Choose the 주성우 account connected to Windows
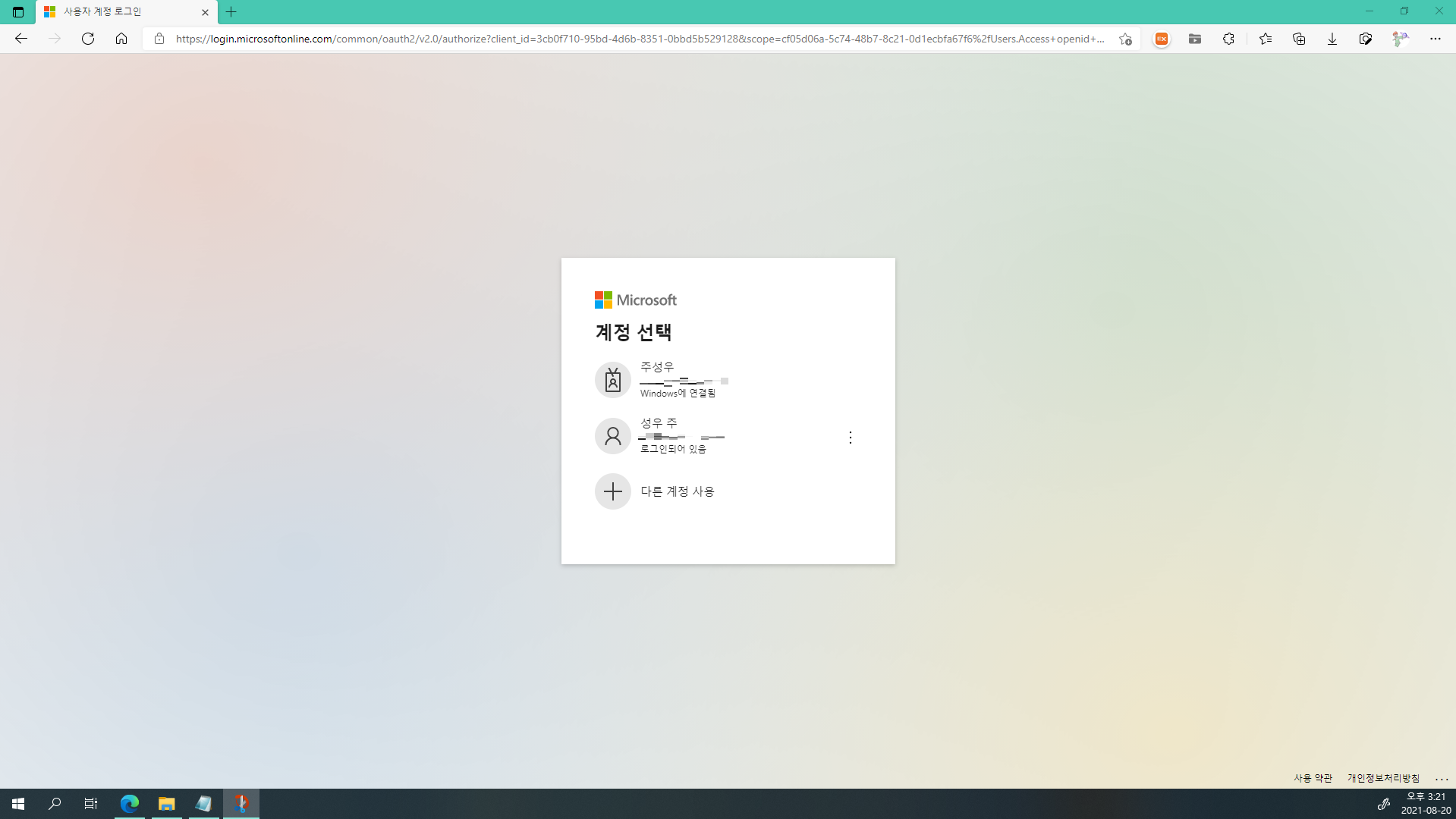 pyautogui.click(x=728, y=380)
